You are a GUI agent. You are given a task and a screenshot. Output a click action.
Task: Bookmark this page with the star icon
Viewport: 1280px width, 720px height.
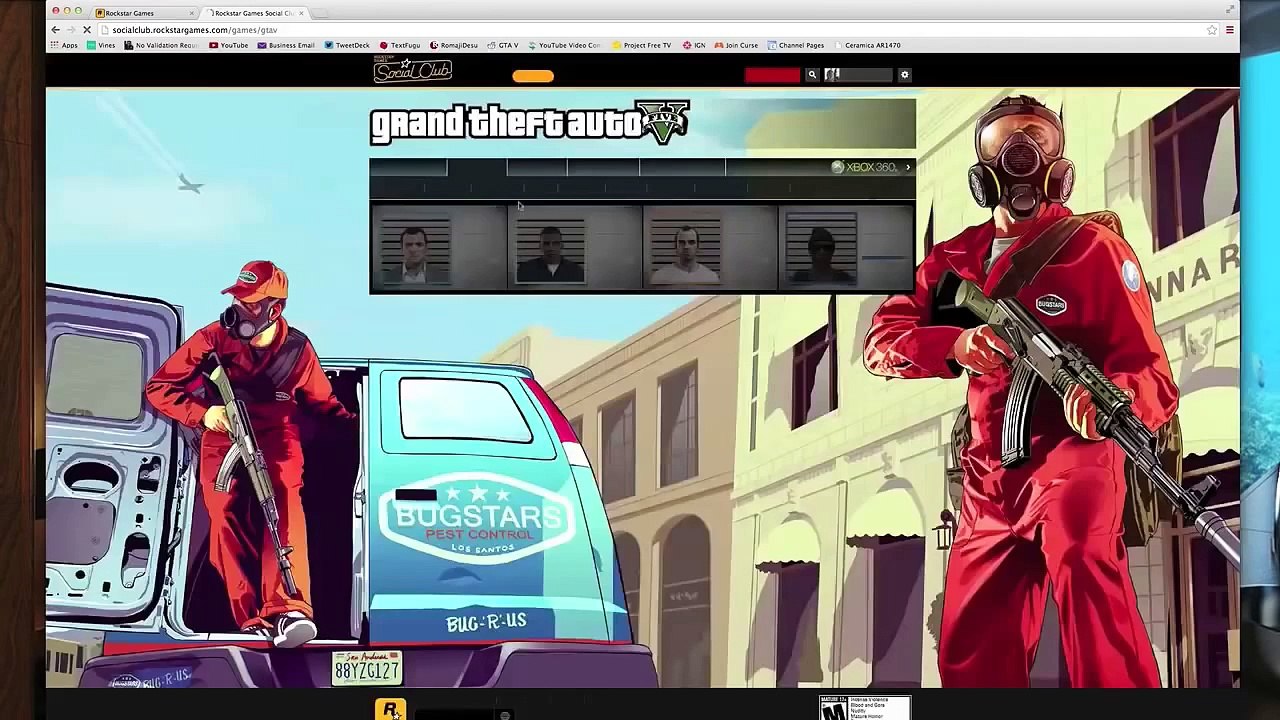(x=1212, y=30)
